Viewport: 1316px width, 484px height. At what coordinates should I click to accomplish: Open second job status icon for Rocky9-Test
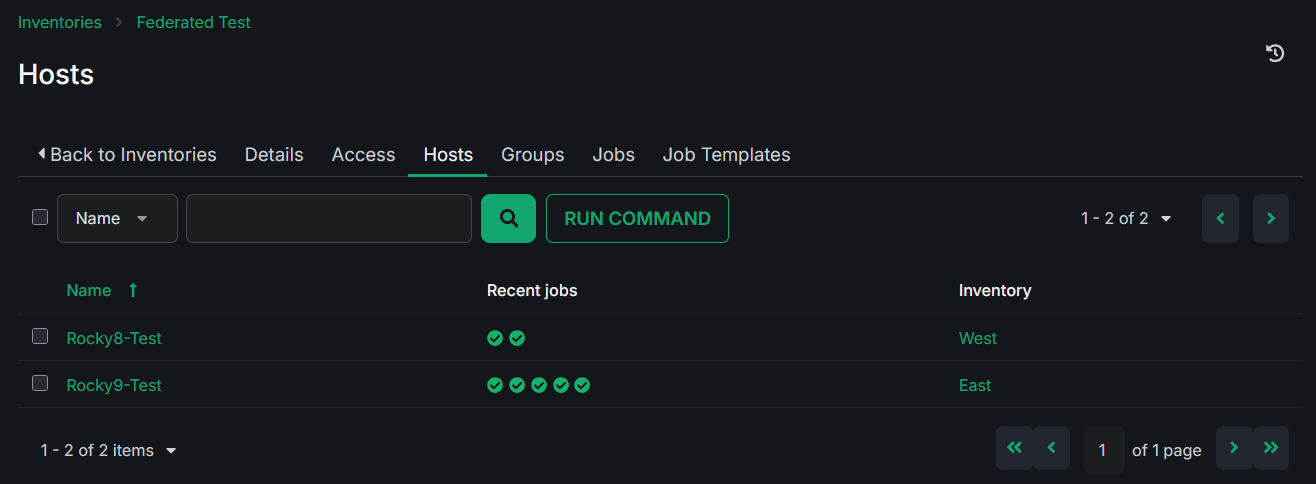point(517,385)
